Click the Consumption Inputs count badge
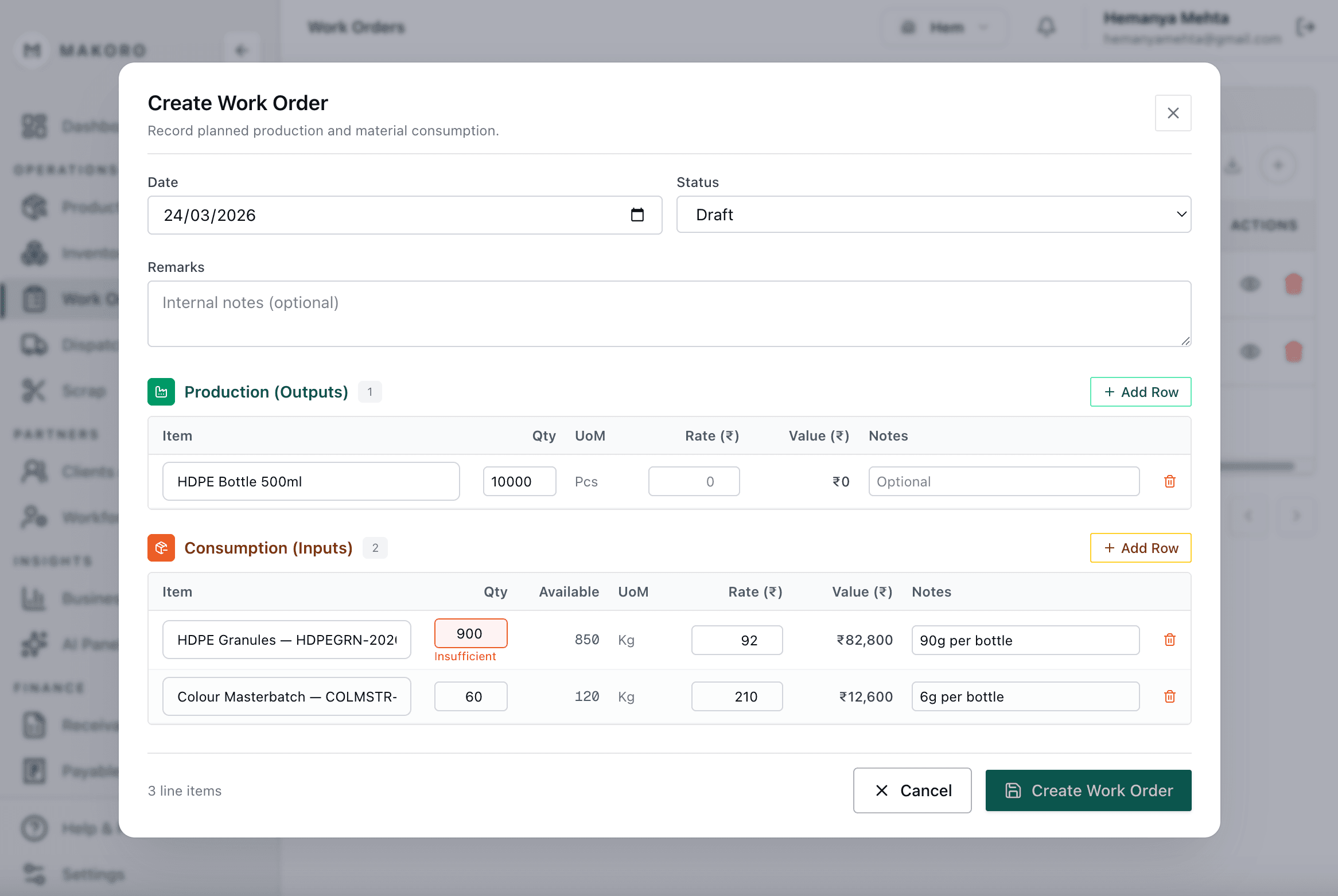Viewport: 1338px width, 896px height. 375,548
